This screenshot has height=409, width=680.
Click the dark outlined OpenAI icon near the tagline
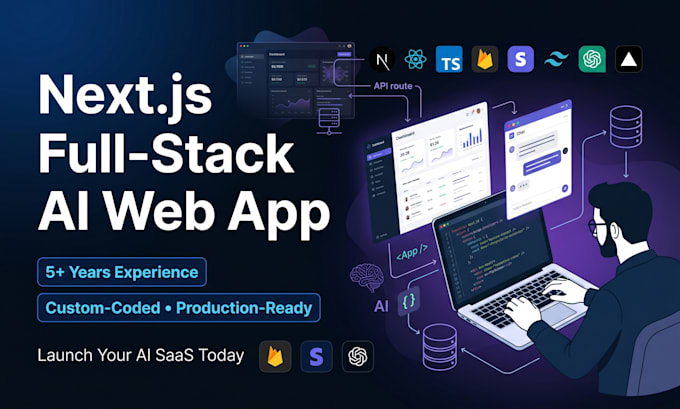pos(358,357)
